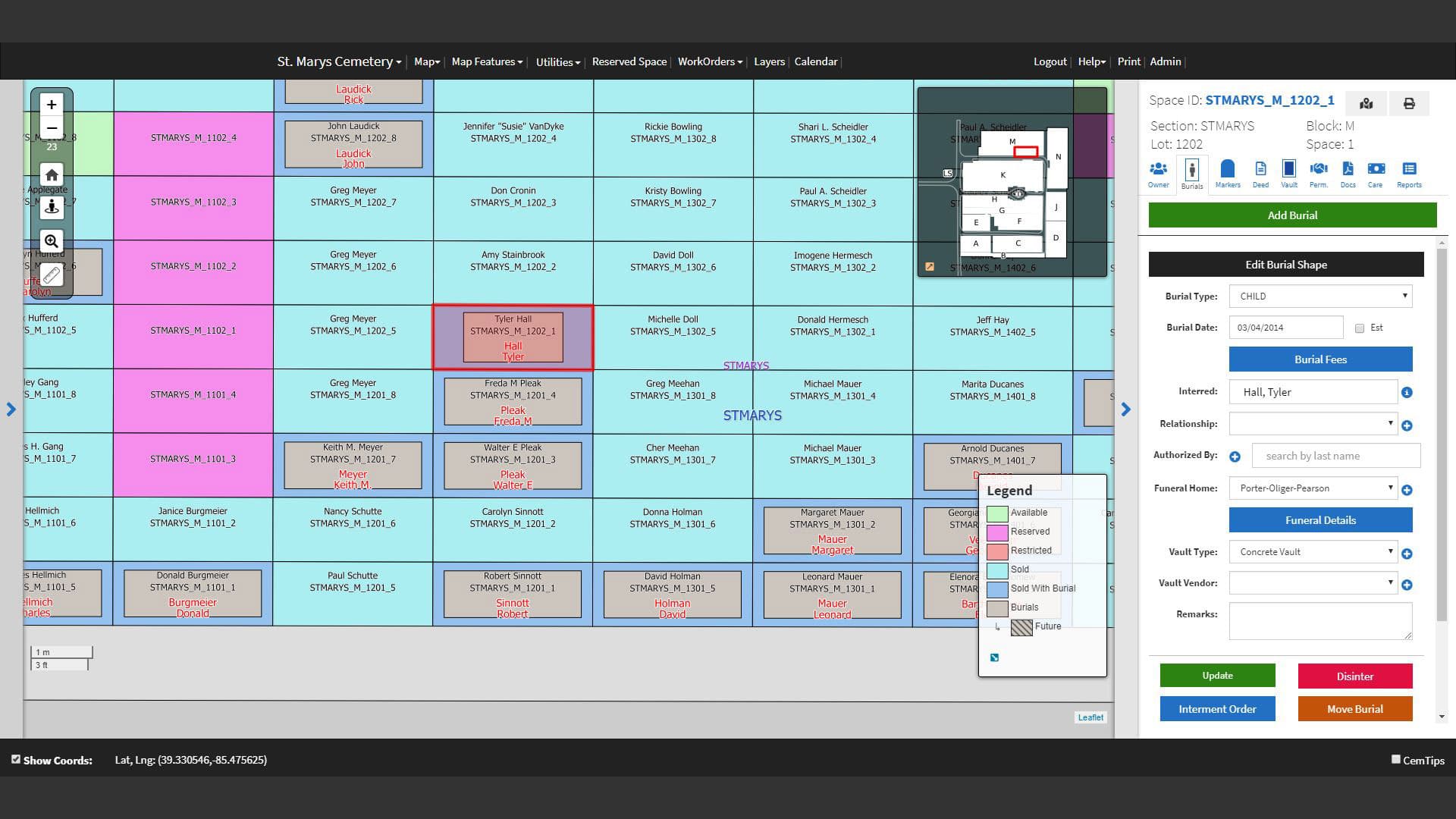Click the Interment Order button
The width and height of the screenshot is (1456, 819).
(1217, 709)
